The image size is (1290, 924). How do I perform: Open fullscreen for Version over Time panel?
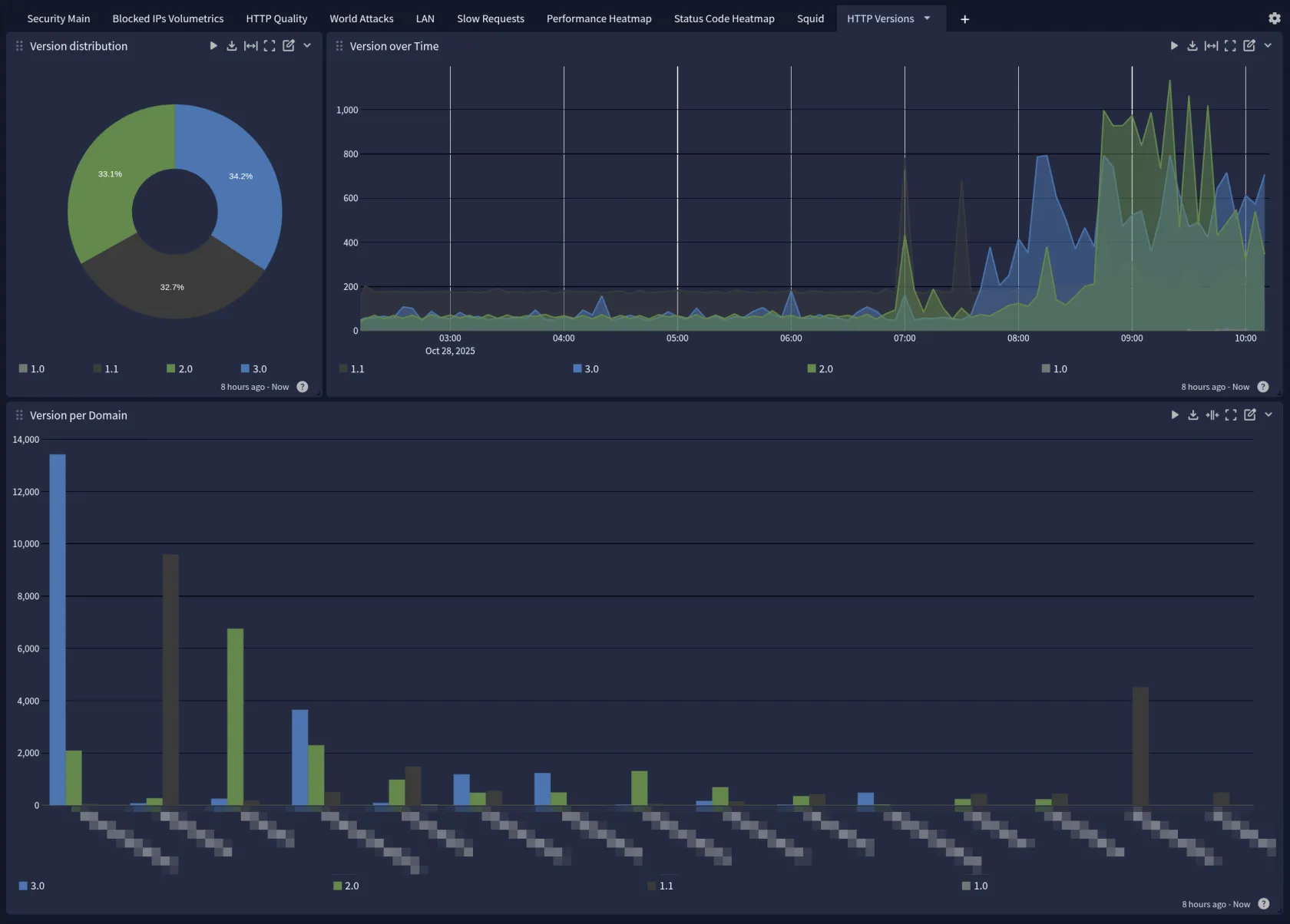1230,46
